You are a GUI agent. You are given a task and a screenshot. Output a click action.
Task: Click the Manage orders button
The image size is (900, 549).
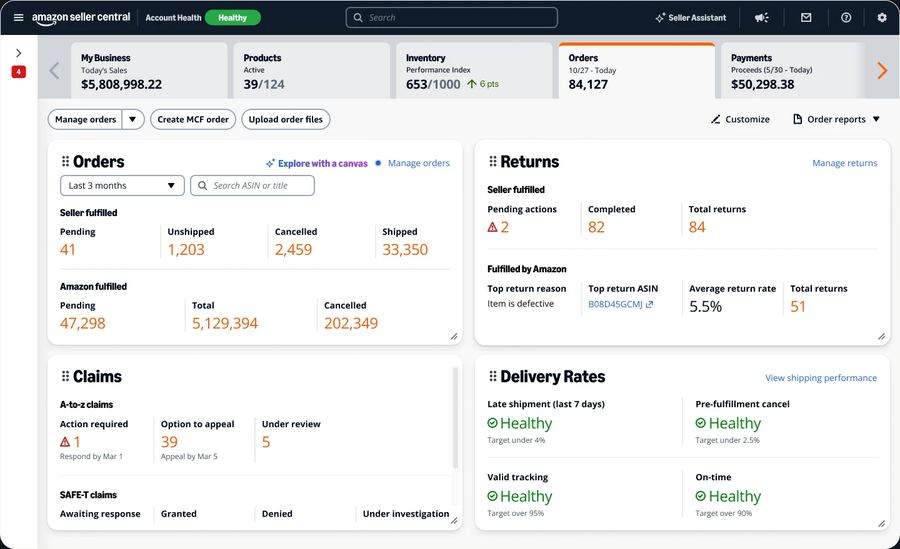pyautogui.click(x=85, y=119)
